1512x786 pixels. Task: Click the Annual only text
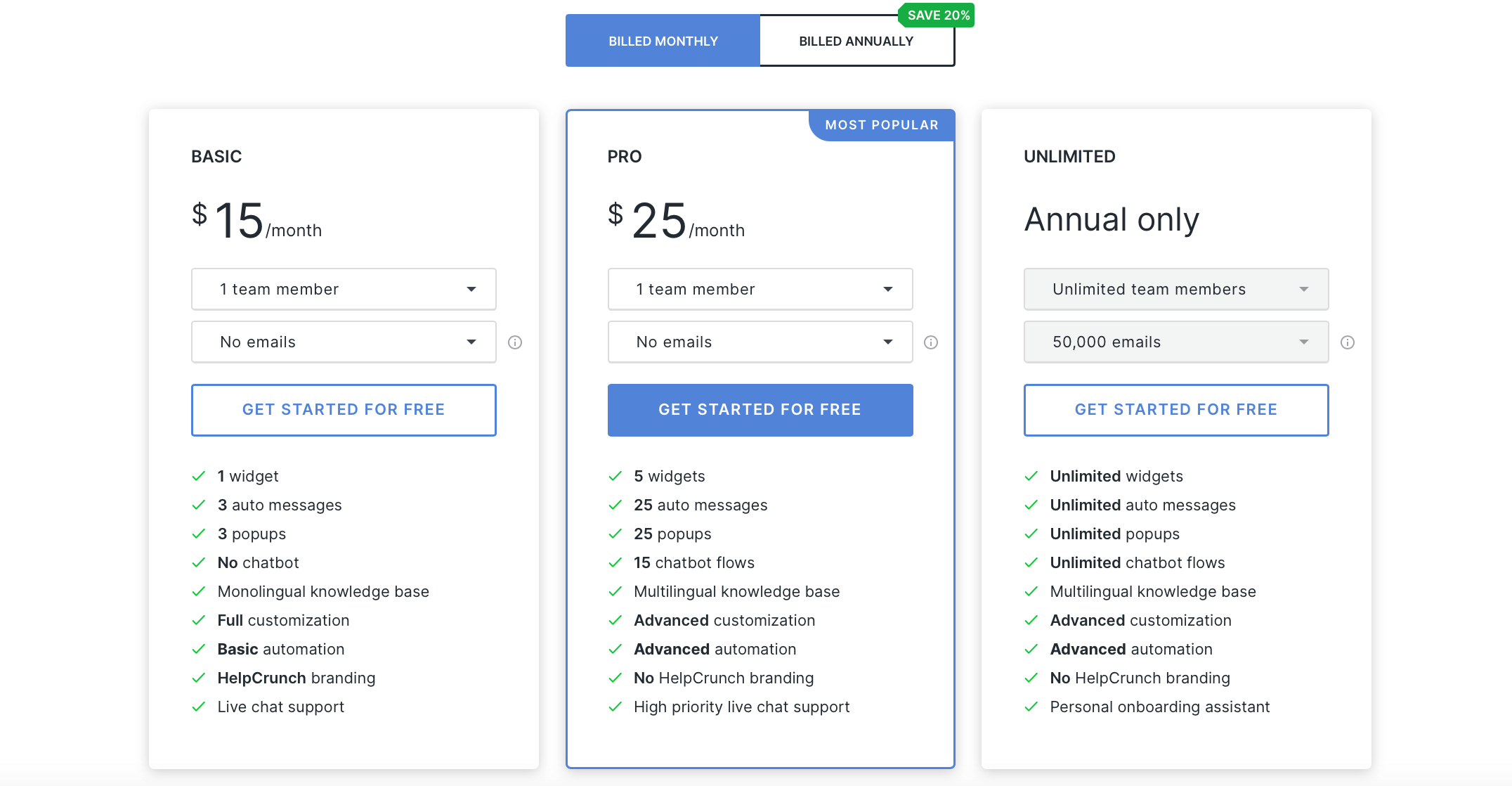point(1112,219)
